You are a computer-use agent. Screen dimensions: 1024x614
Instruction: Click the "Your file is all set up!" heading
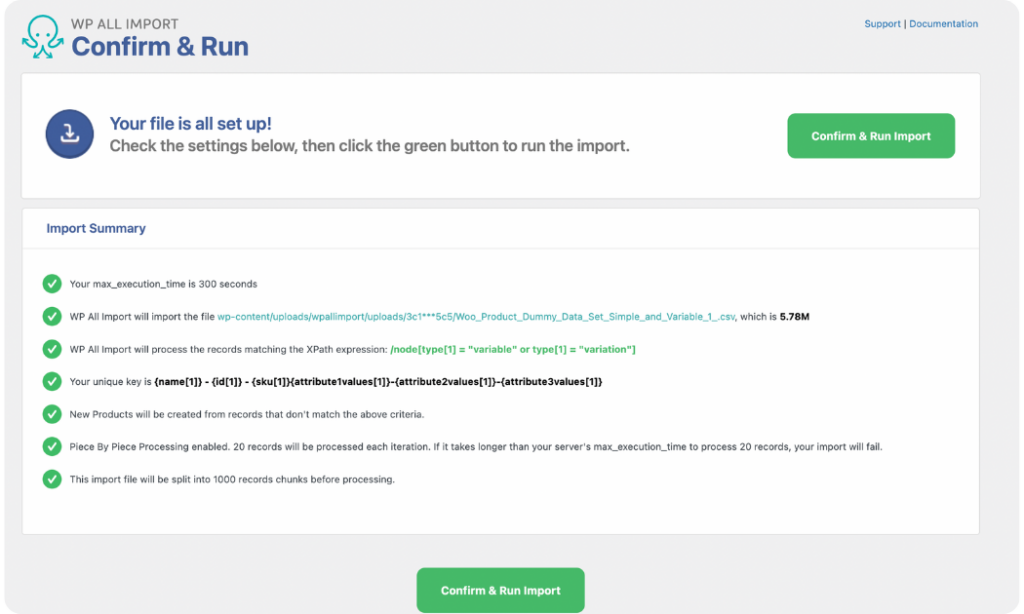190,123
